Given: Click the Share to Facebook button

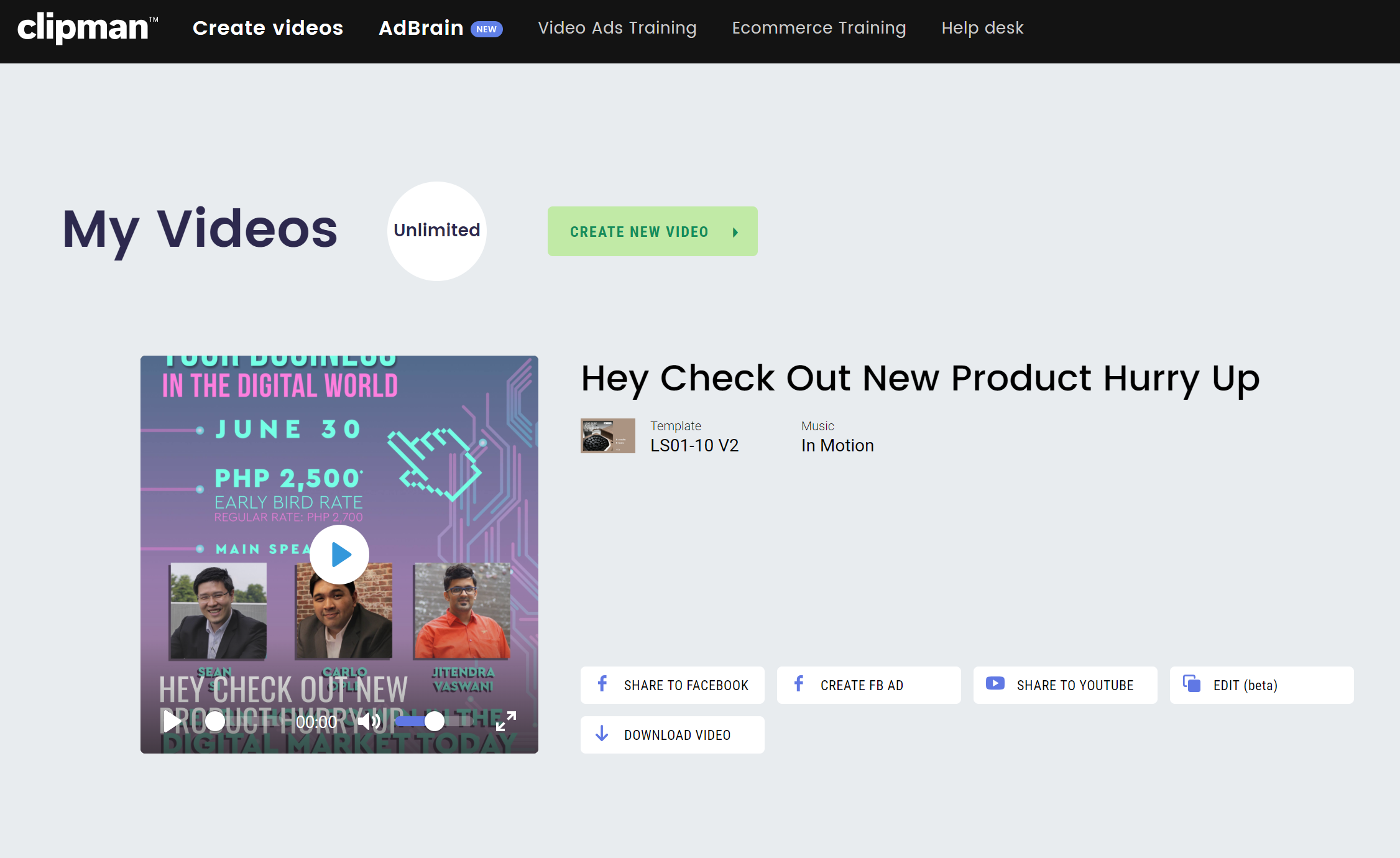Looking at the screenshot, I should [672, 685].
